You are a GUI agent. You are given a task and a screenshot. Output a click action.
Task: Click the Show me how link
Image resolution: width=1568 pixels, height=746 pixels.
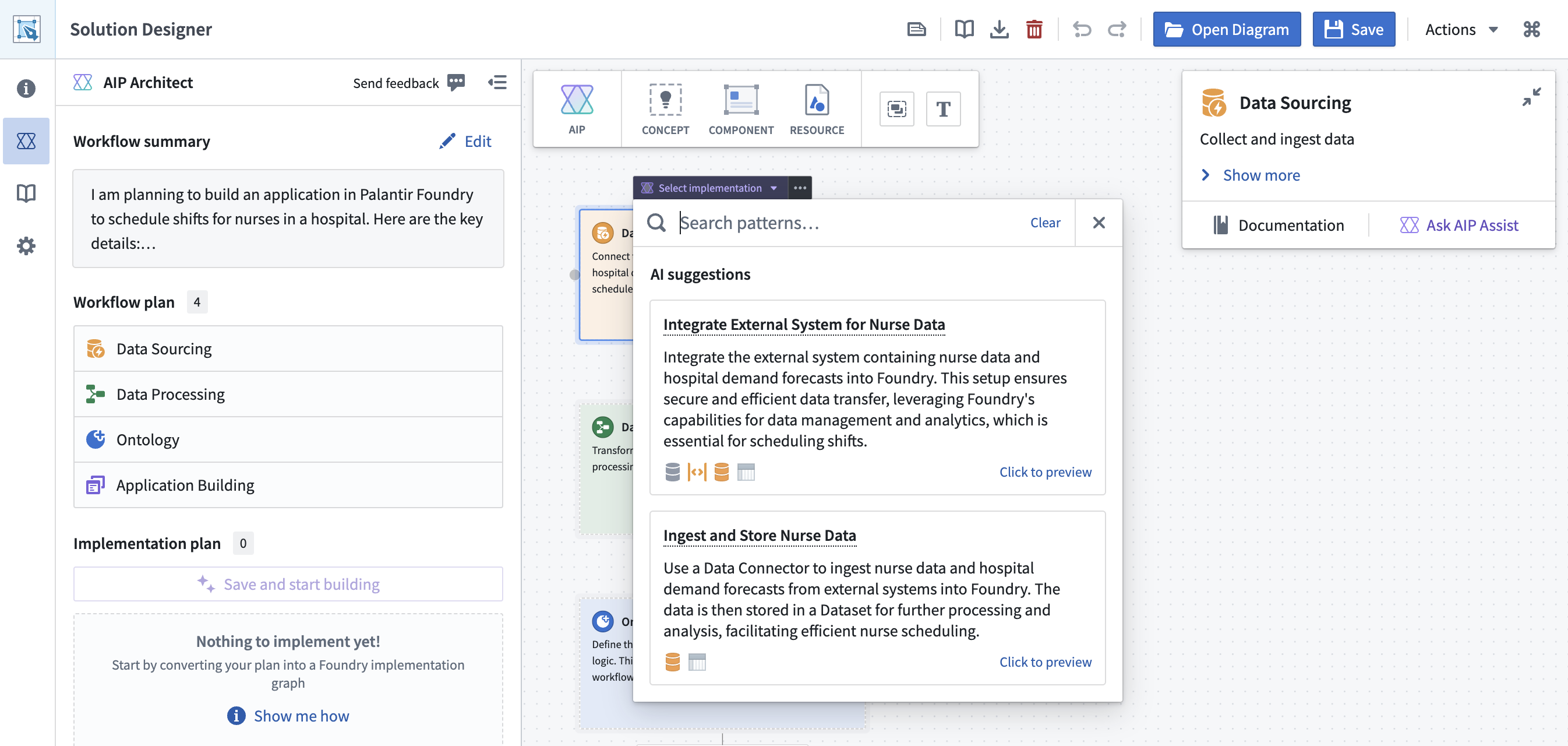pyautogui.click(x=288, y=716)
